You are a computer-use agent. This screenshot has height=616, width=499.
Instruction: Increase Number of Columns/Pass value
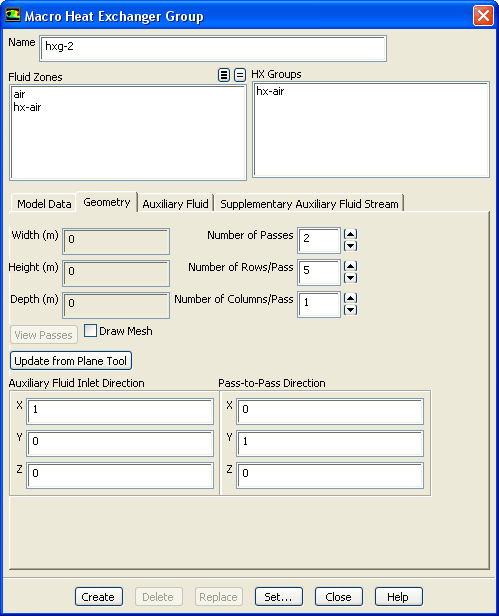click(350, 298)
